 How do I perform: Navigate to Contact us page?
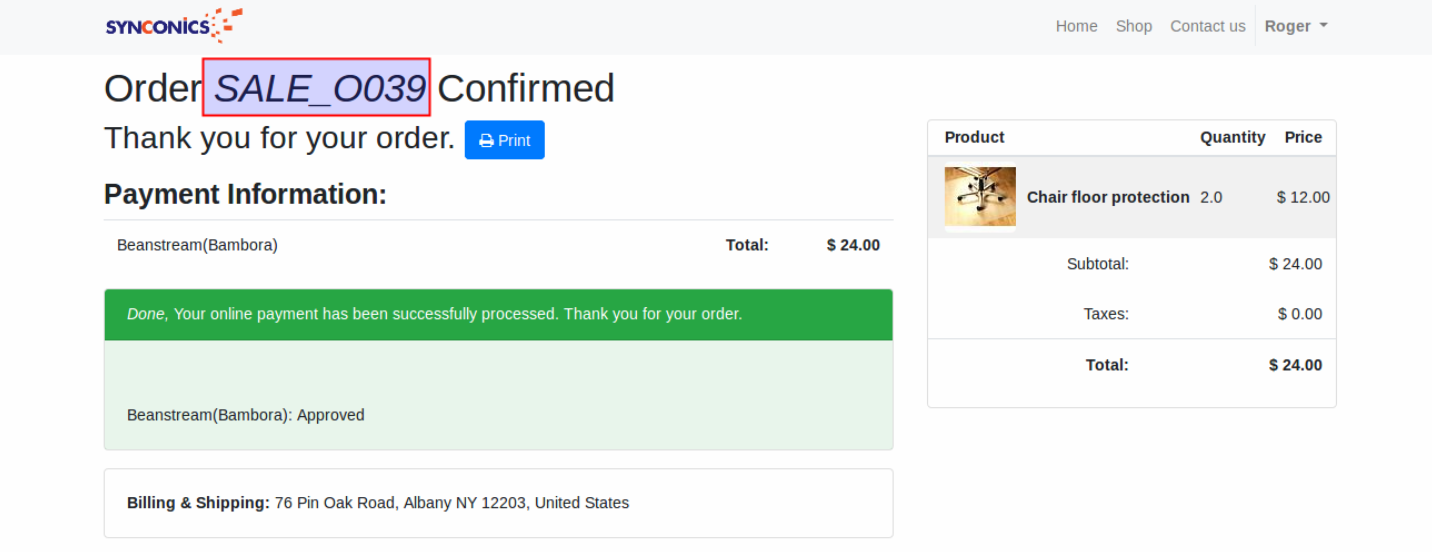[x=1207, y=26]
